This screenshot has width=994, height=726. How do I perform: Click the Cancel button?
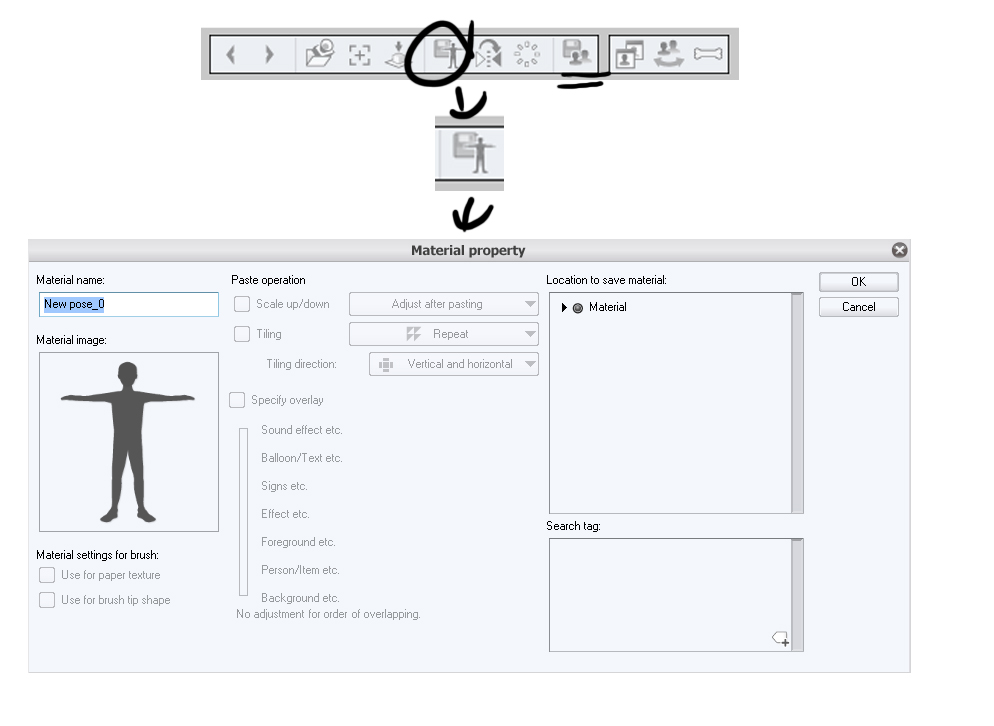(x=858, y=307)
